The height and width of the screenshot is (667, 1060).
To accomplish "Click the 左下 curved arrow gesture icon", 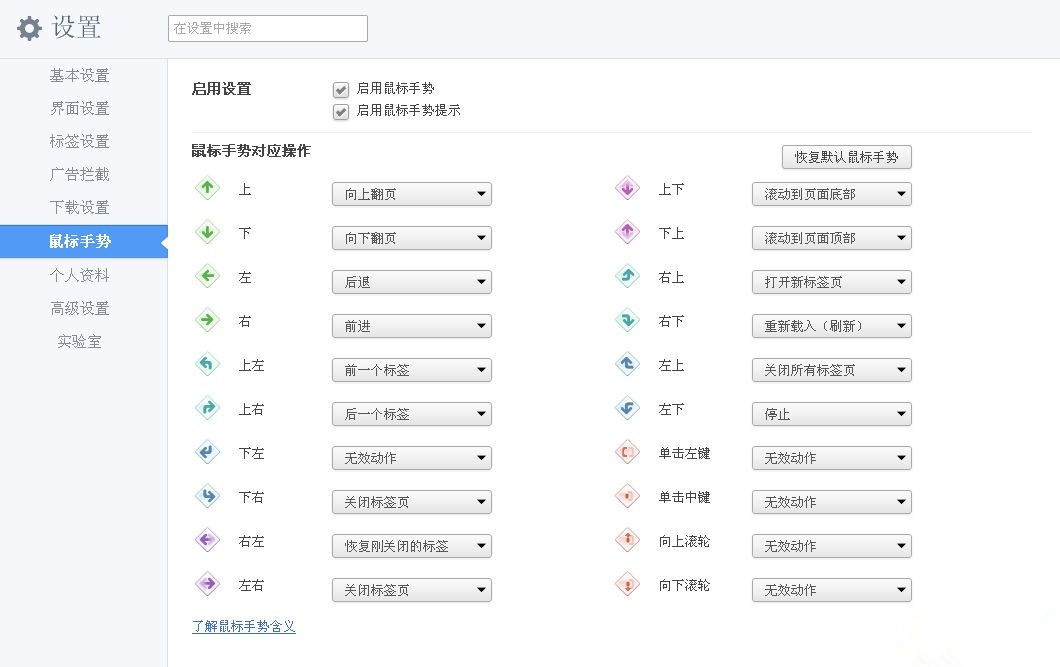I will [626, 409].
